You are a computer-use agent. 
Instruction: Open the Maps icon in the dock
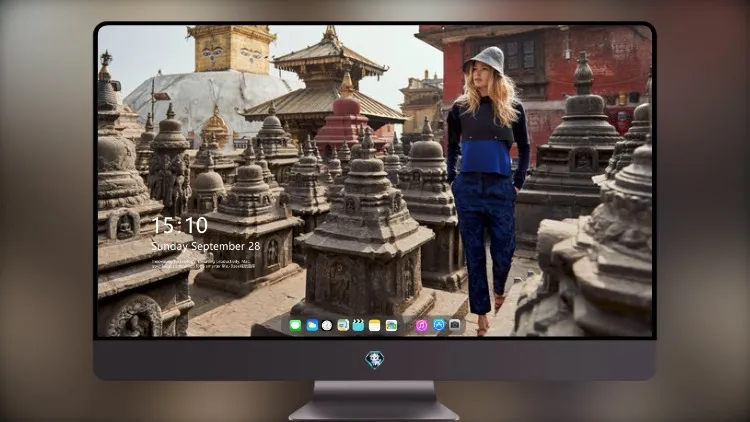(x=343, y=326)
